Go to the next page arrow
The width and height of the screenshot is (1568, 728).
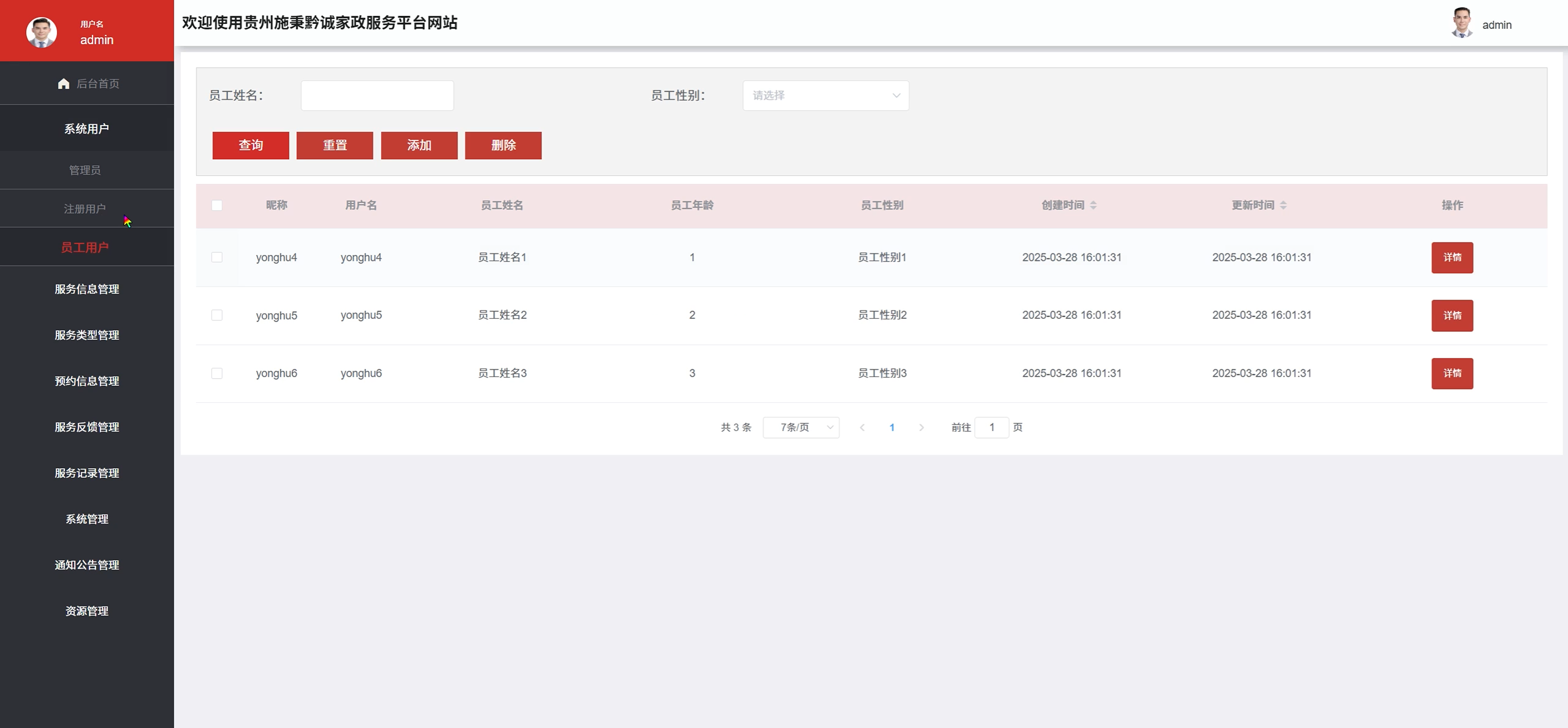tap(921, 428)
